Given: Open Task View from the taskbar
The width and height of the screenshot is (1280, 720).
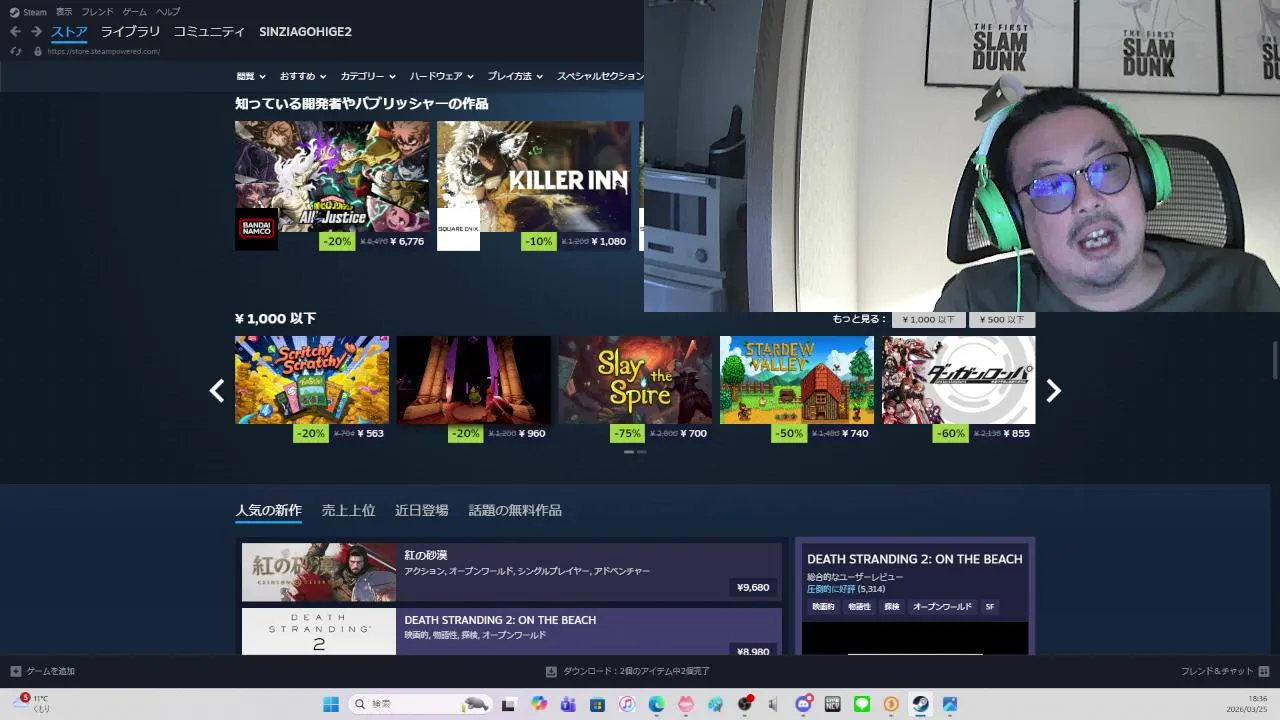Looking at the screenshot, I should (x=508, y=704).
